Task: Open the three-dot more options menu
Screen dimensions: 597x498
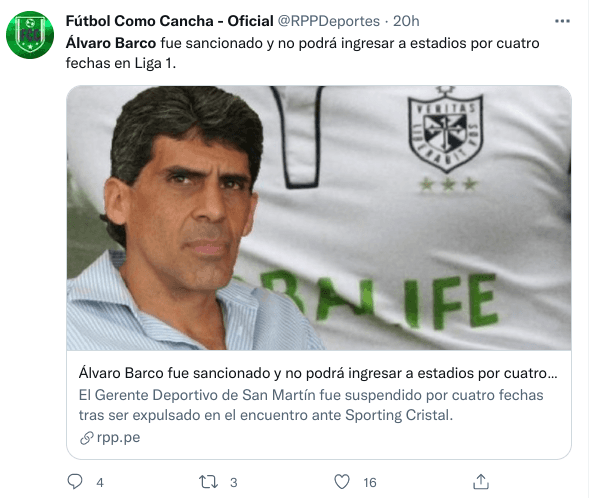Action: pyautogui.click(x=562, y=21)
